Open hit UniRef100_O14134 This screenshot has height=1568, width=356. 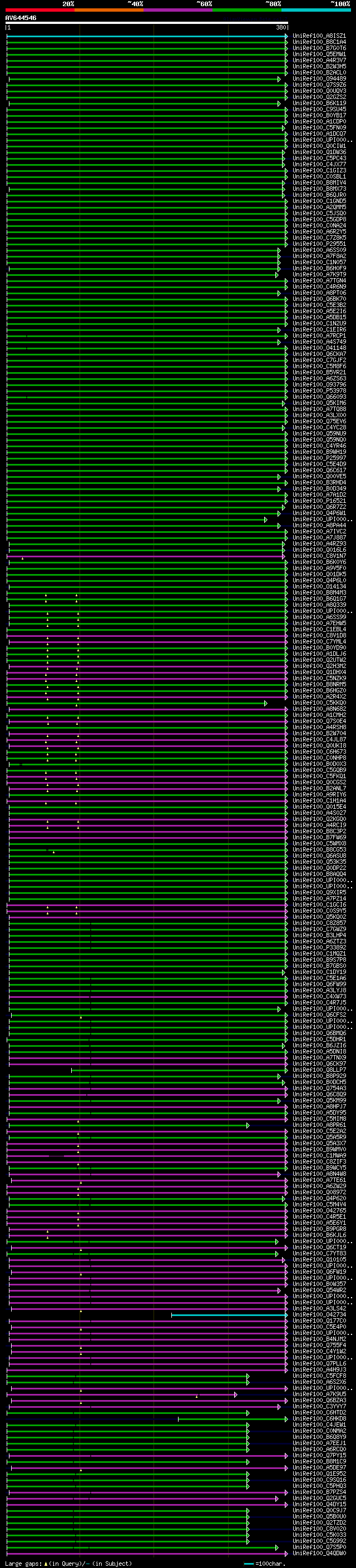point(319,587)
